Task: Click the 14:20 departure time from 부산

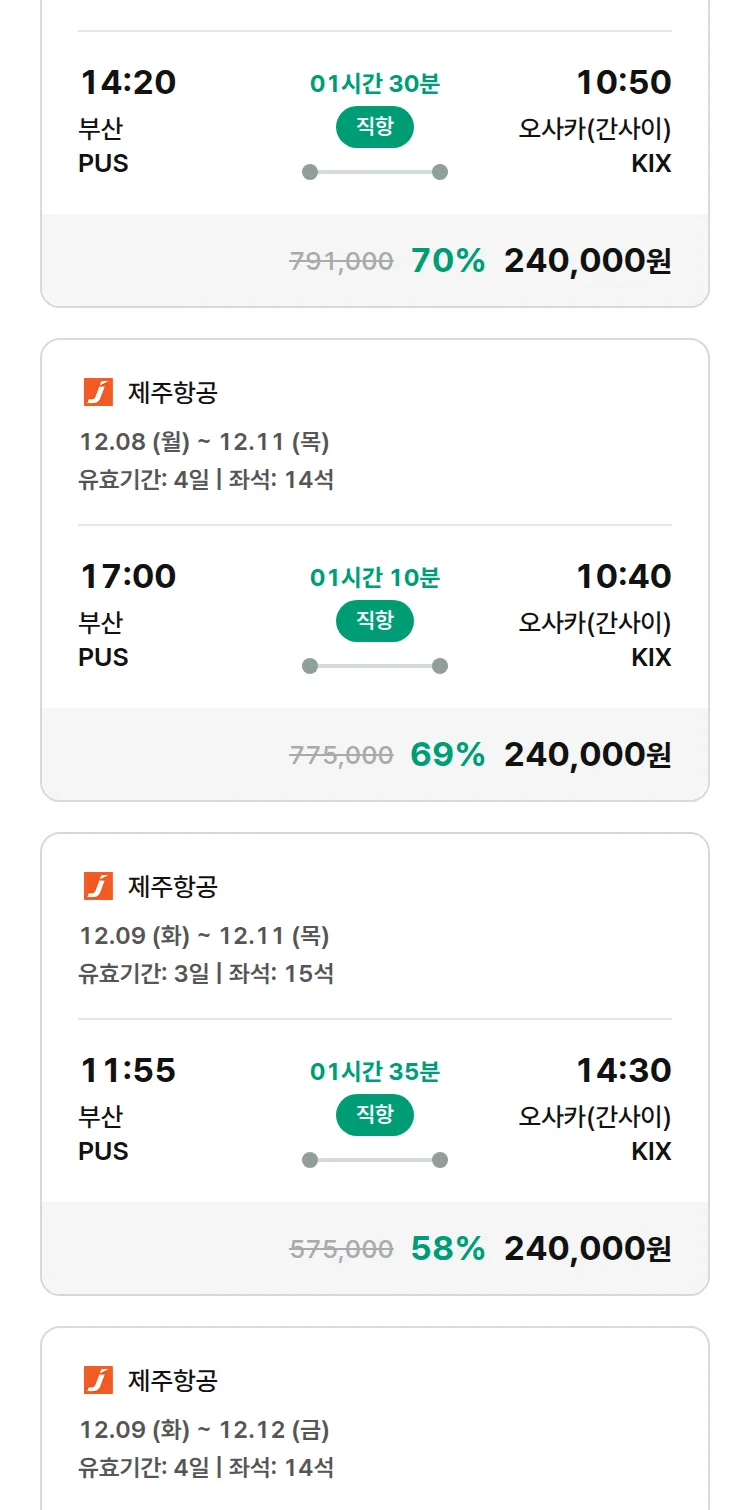Action: [x=128, y=83]
